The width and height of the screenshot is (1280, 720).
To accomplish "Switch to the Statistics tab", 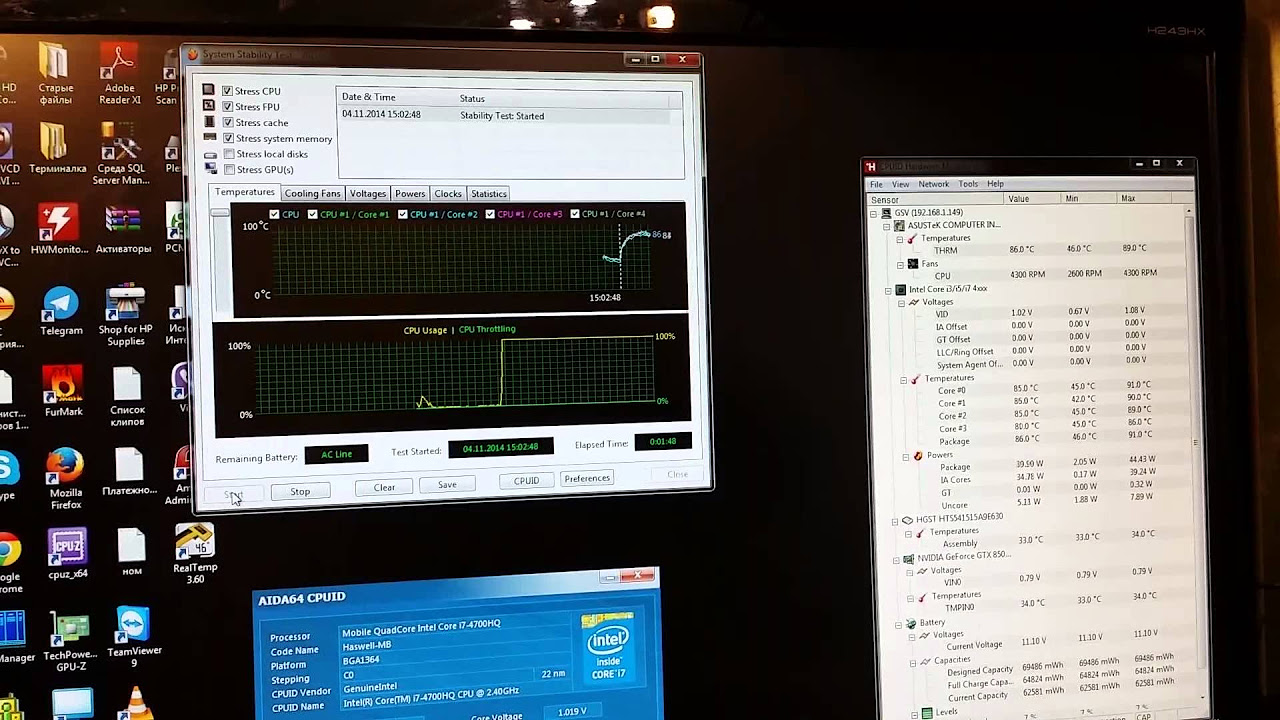I will pyautogui.click(x=488, y=193).
